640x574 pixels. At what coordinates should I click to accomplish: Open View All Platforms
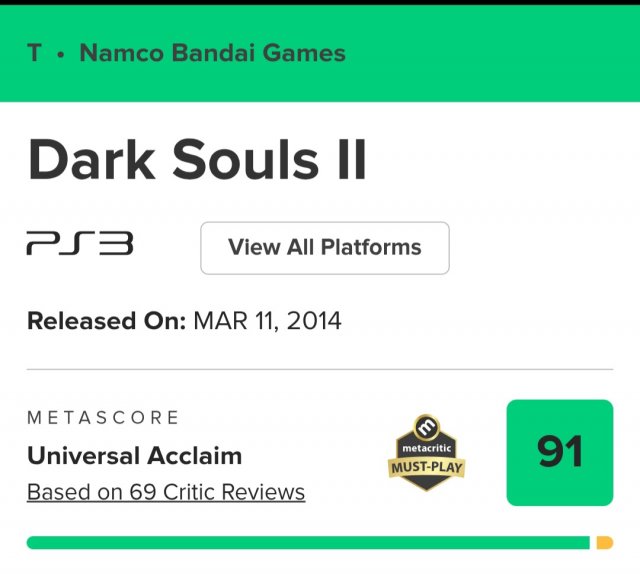pyautogui.click(x=324, y=247)
